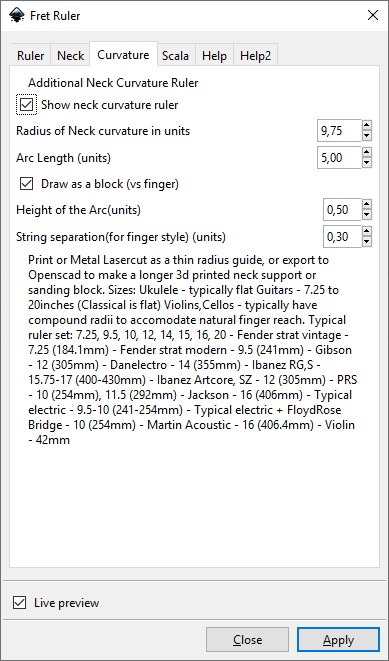Open the Help2 tab
389x661 pixels.
click(255, 56)
